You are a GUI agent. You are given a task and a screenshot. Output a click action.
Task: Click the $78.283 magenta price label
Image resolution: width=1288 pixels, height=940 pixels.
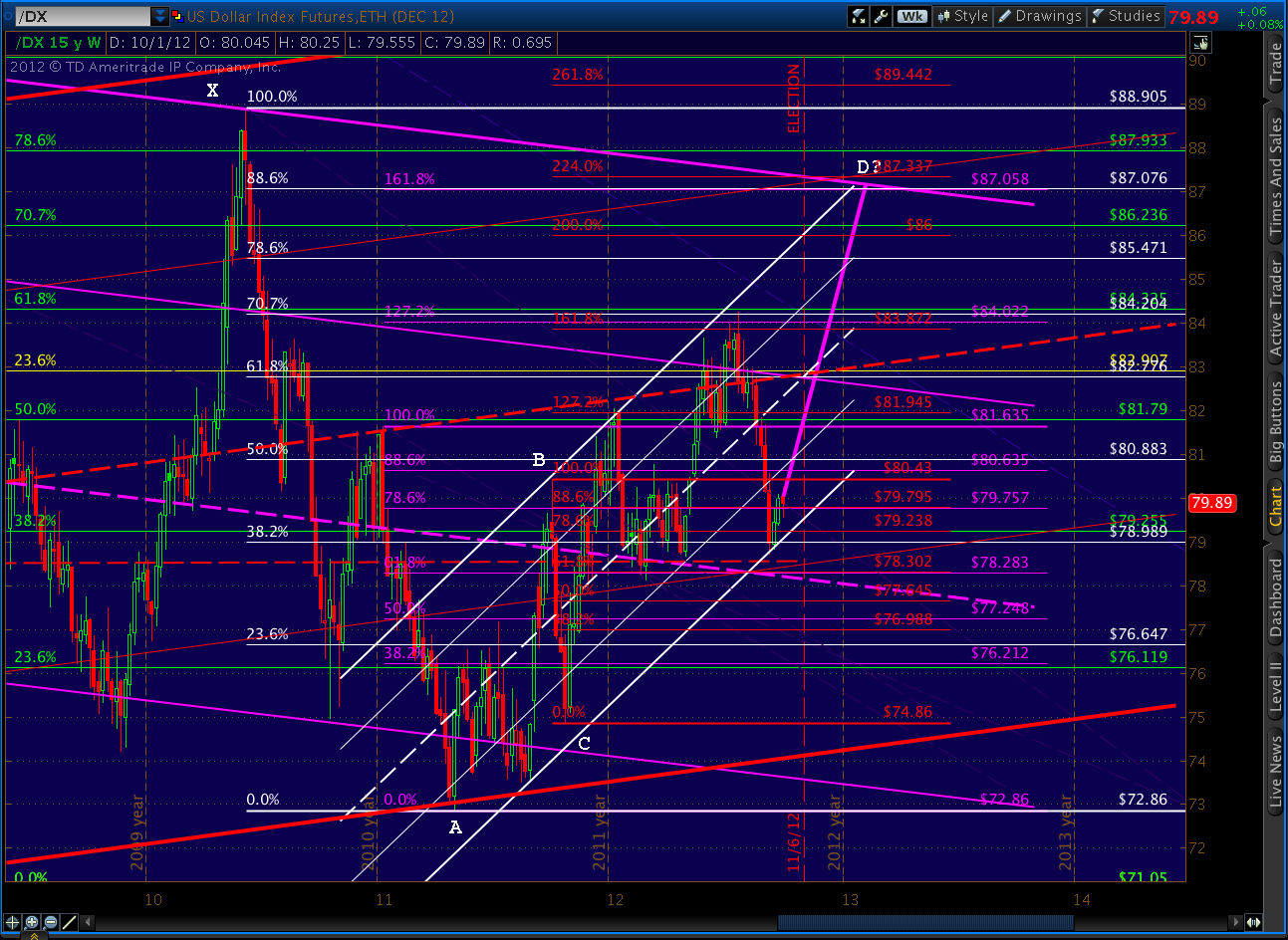click(x=1000, y=563)
